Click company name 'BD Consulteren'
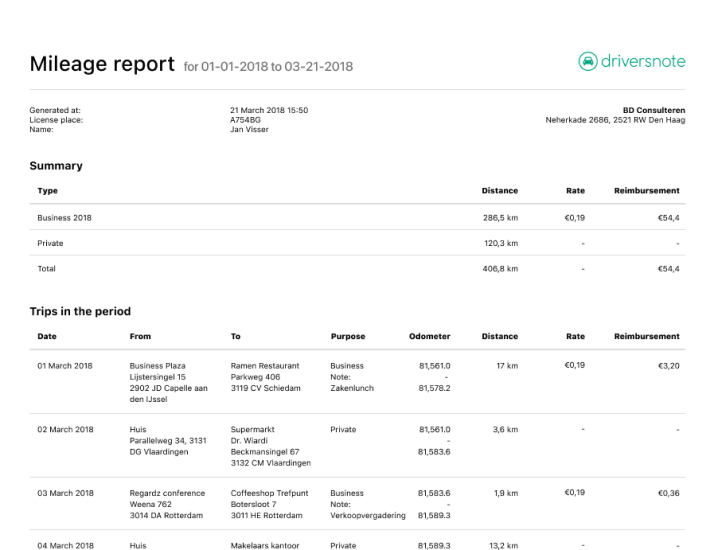The image size is (714, 550). (x=654, y=110)
